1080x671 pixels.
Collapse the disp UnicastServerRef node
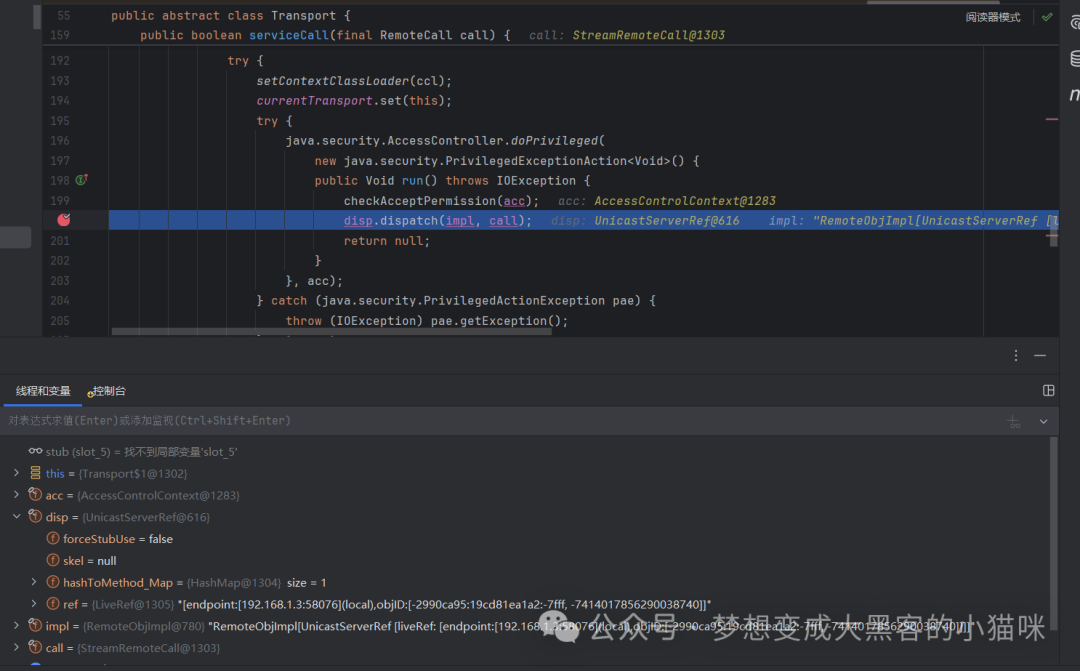17,516
